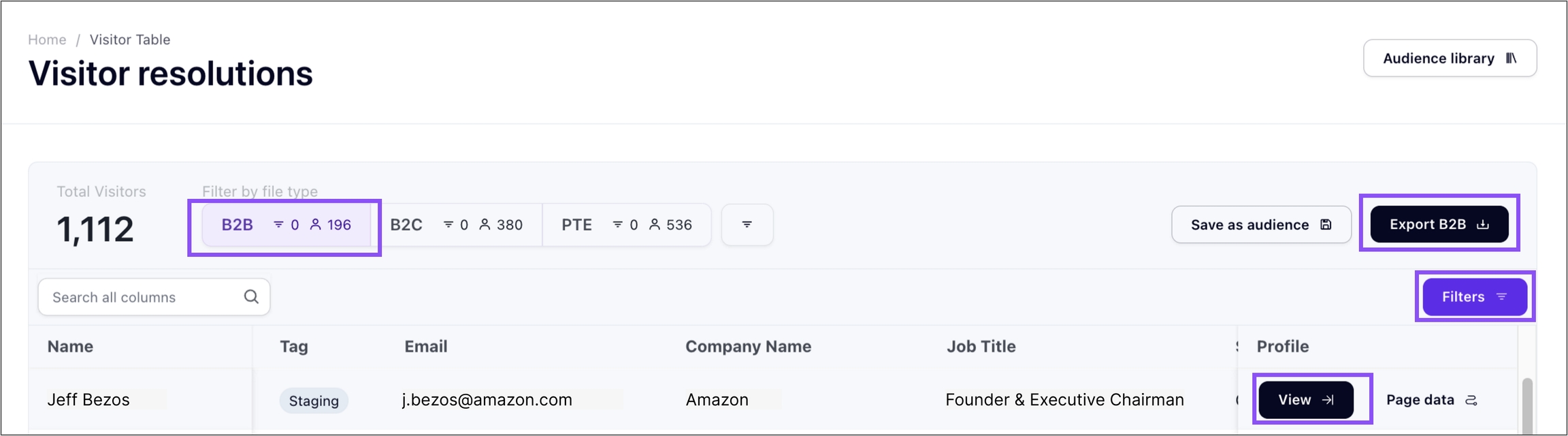Click the B2C person count icon
This screenshot has width=1568, height=436.
485,225
